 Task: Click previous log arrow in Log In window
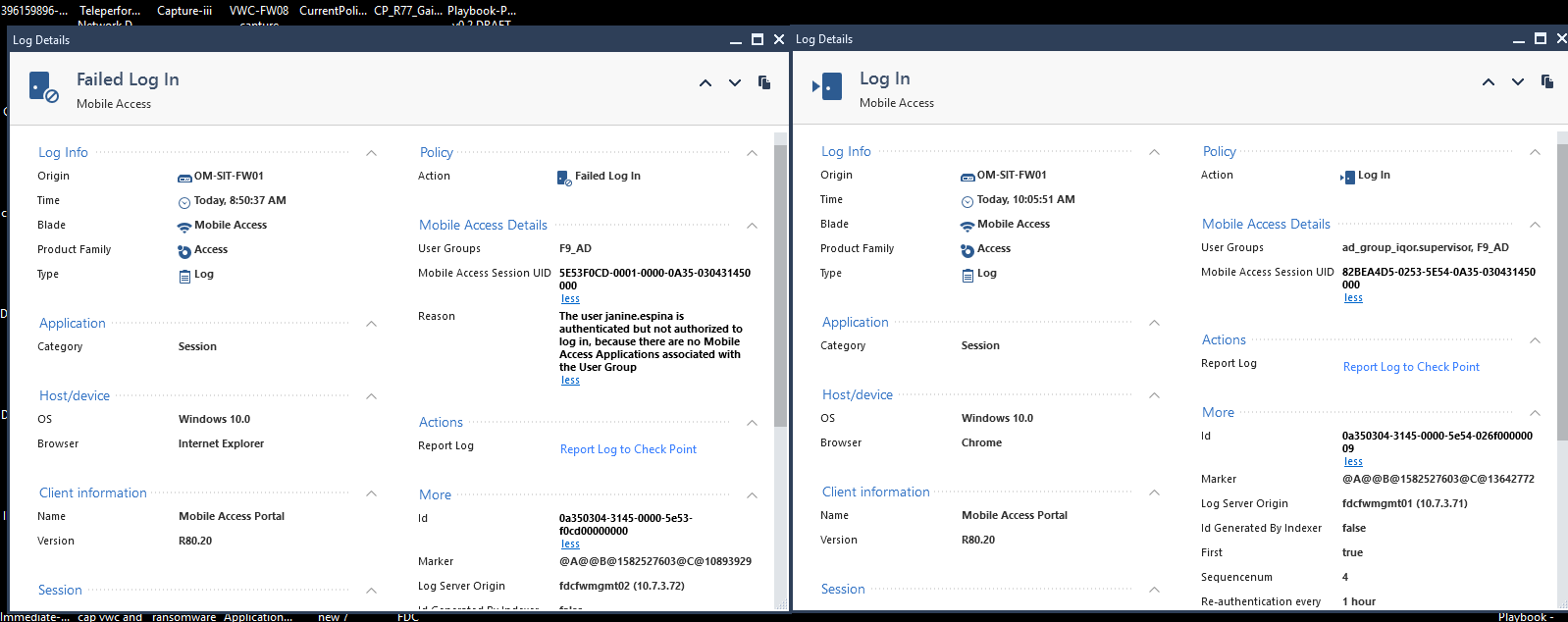[x=1489, y=82]
